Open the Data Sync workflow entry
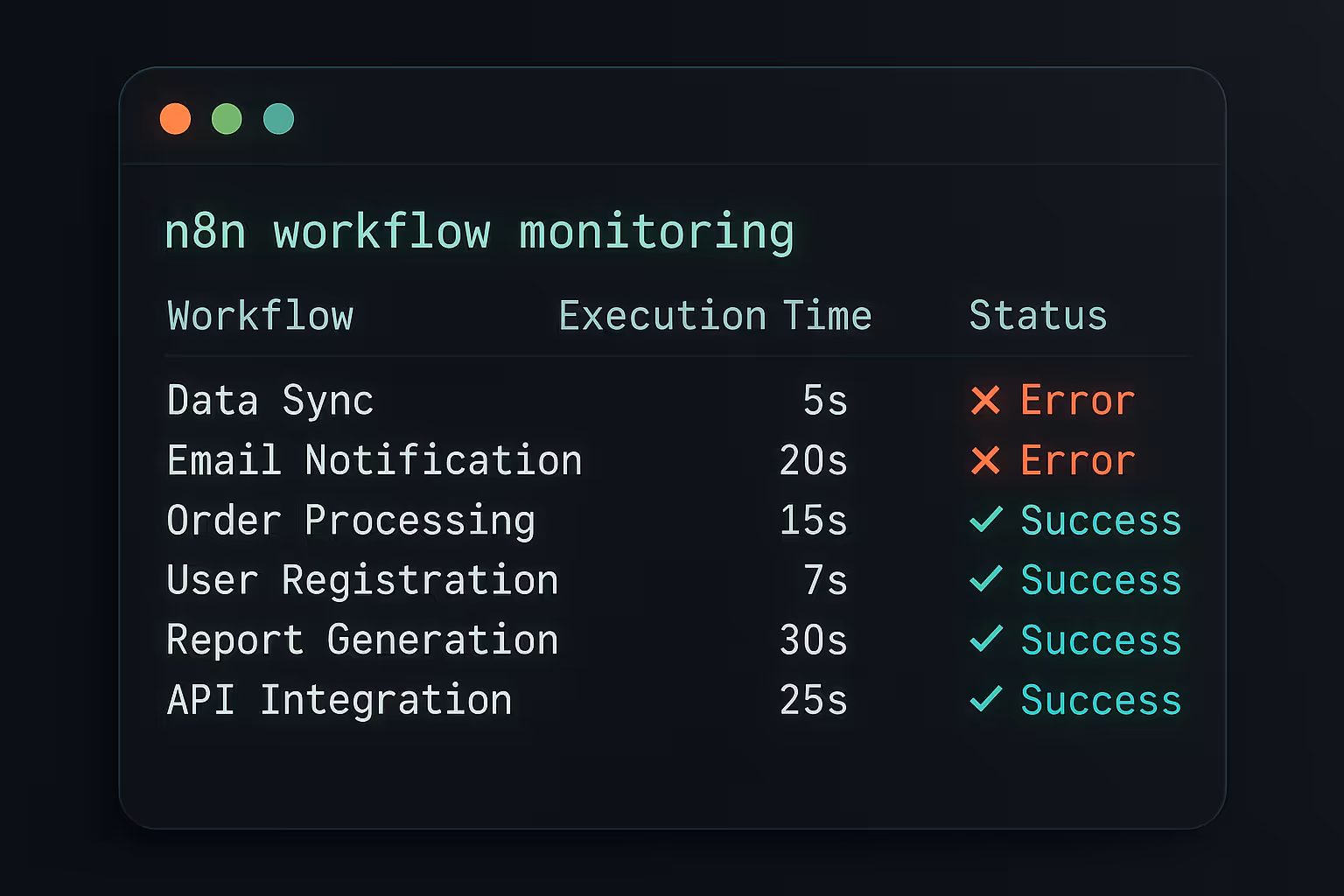1344x896 pixels. click(x=270, y=400)
